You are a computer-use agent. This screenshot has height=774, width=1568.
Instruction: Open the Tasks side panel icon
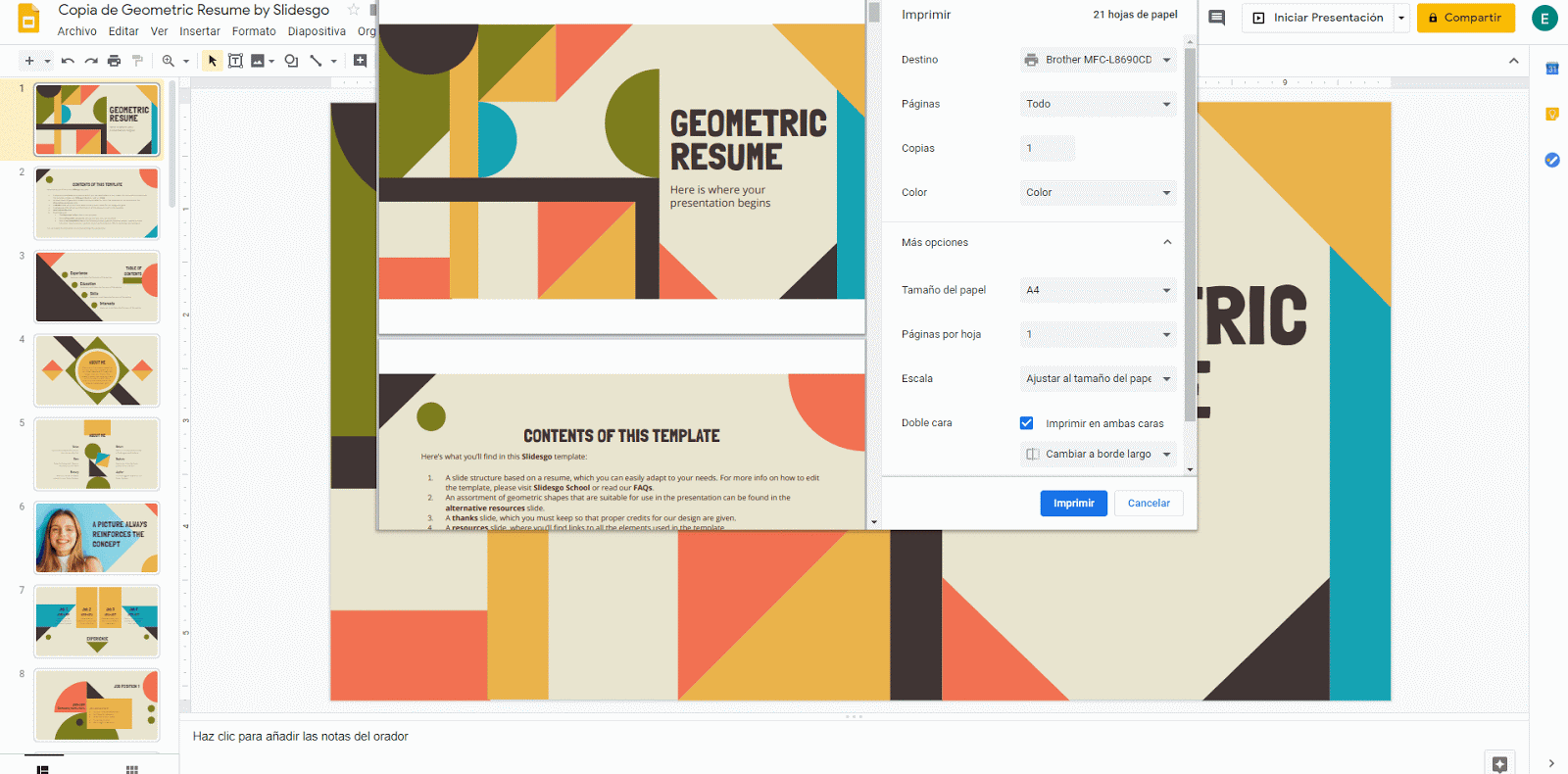(x=1552, y=160)
